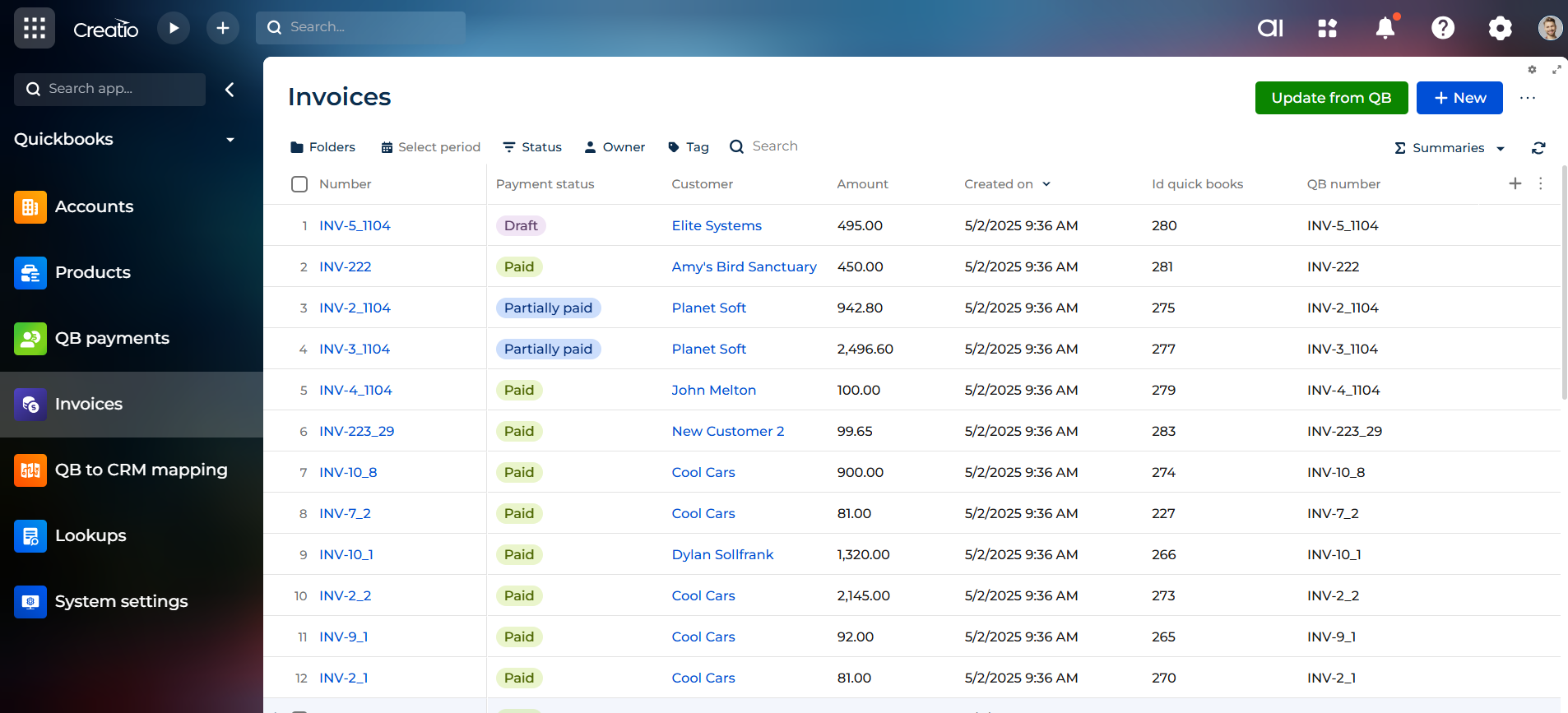This screenshot has width=1568, height=713.
Task: Open the Summaries dropdown
Action: point(1450,148)
